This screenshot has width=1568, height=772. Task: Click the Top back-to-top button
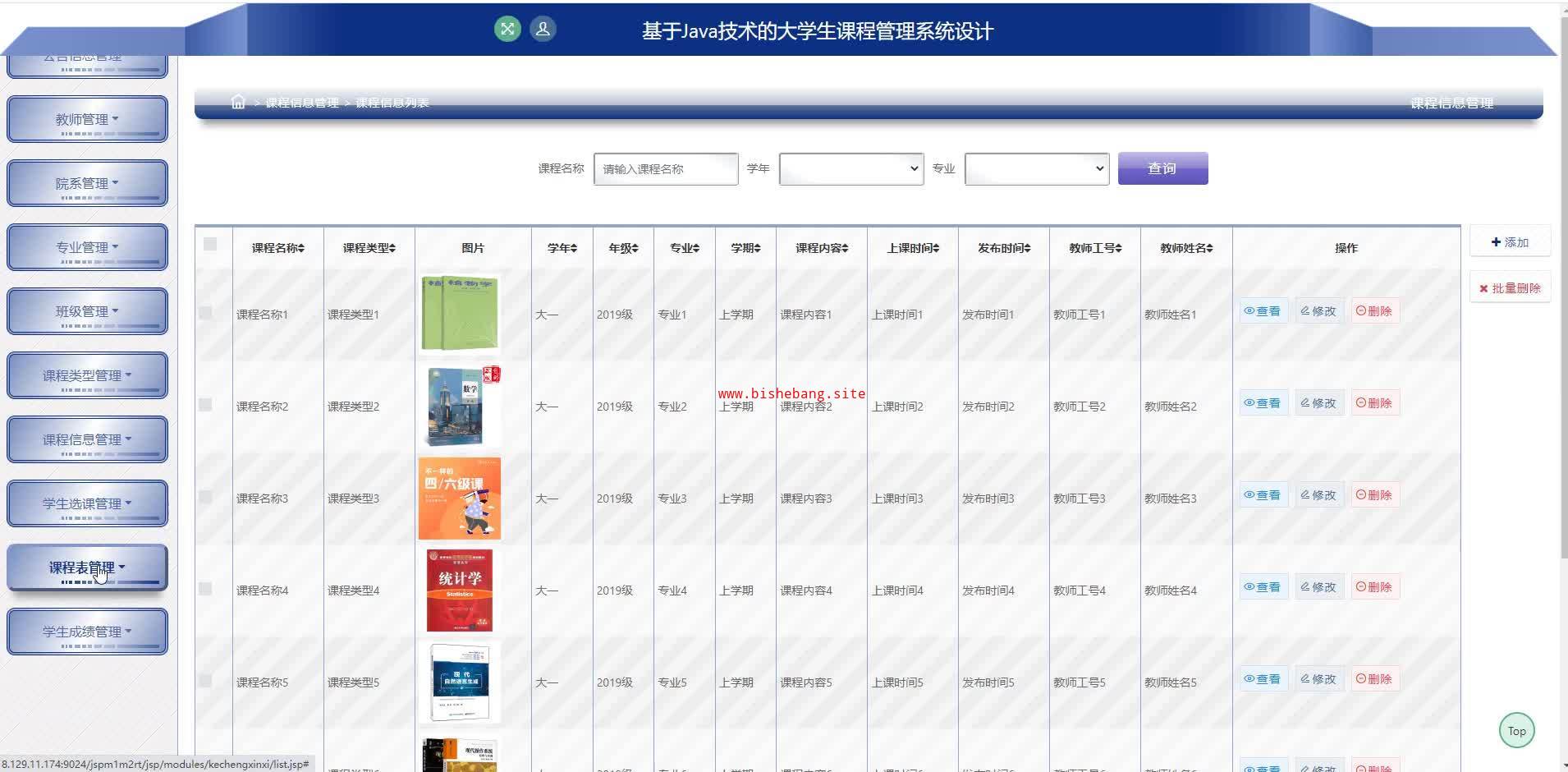[1516, 730]
